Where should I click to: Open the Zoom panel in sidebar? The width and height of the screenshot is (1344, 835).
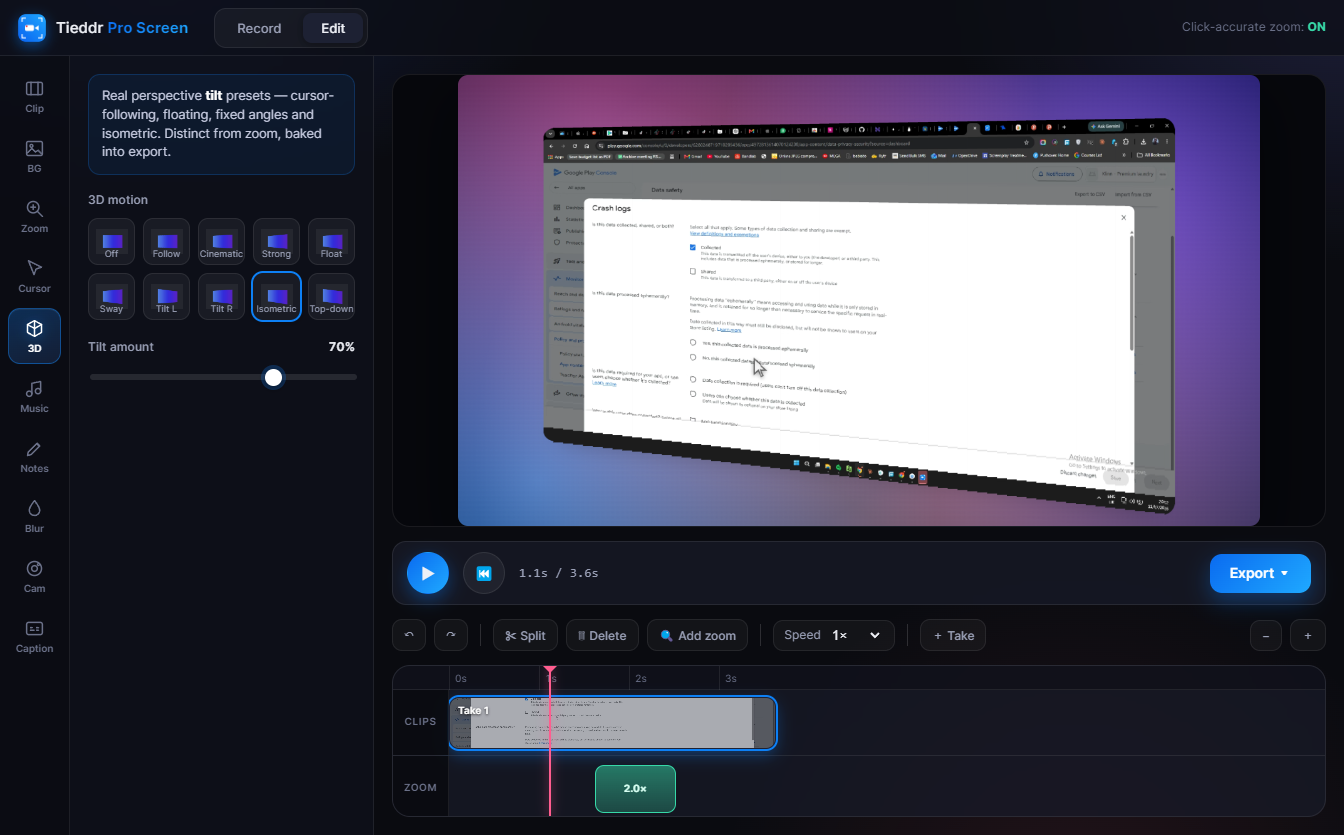[x=34, y=217]
